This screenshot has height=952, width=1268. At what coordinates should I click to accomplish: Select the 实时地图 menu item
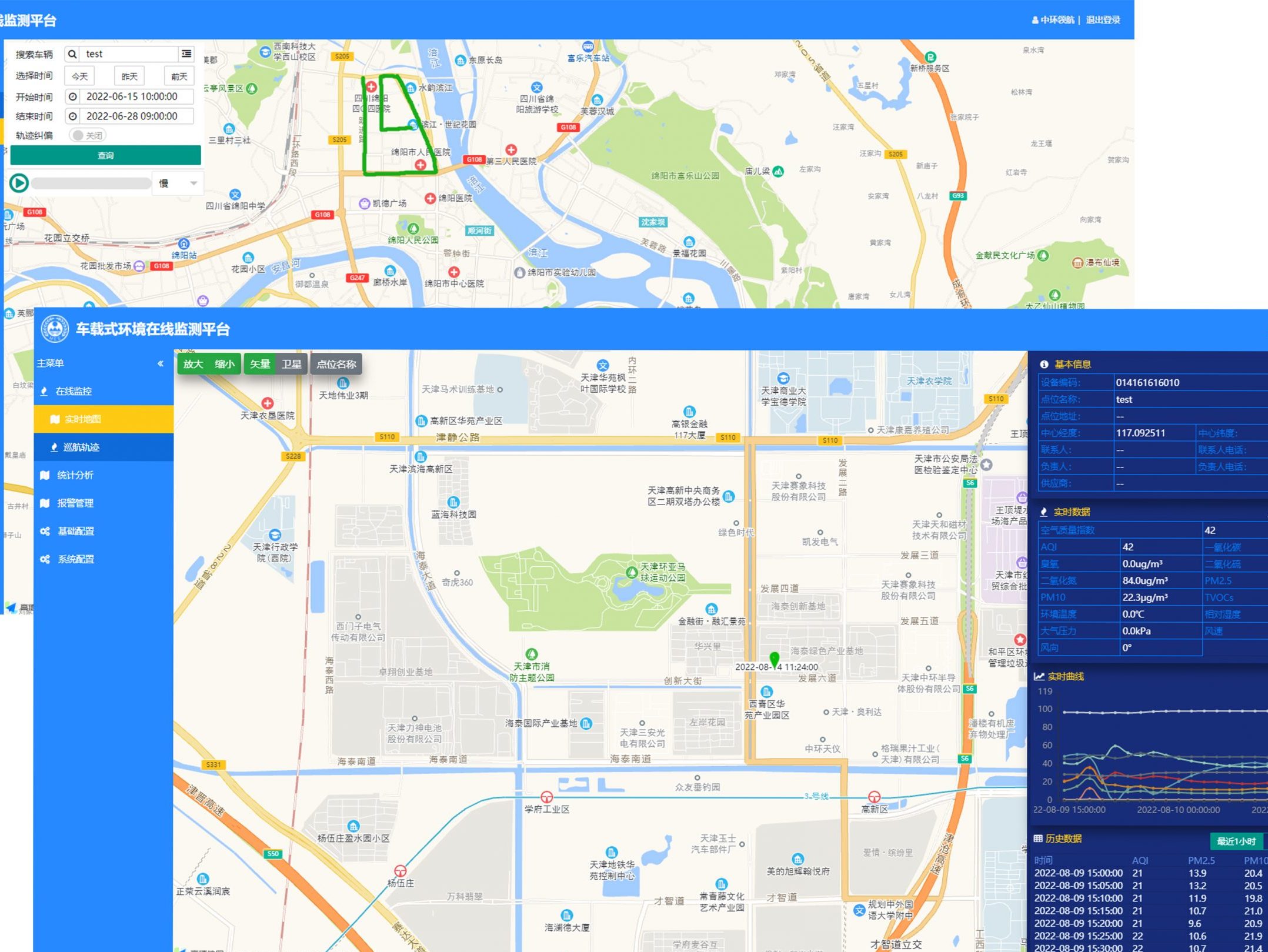point(82,419)
